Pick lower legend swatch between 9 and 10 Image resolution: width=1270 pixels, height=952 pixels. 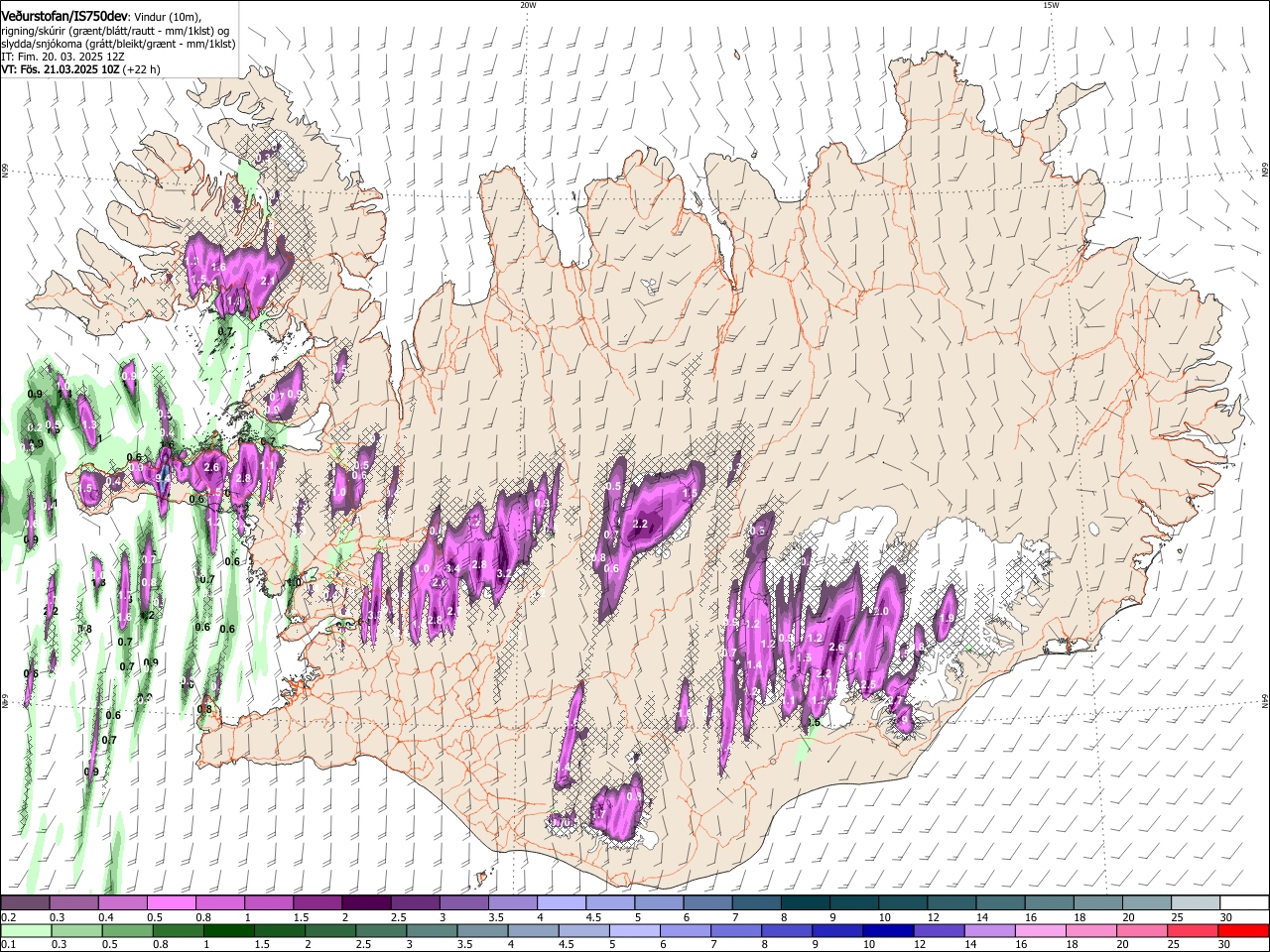(835, 931)
